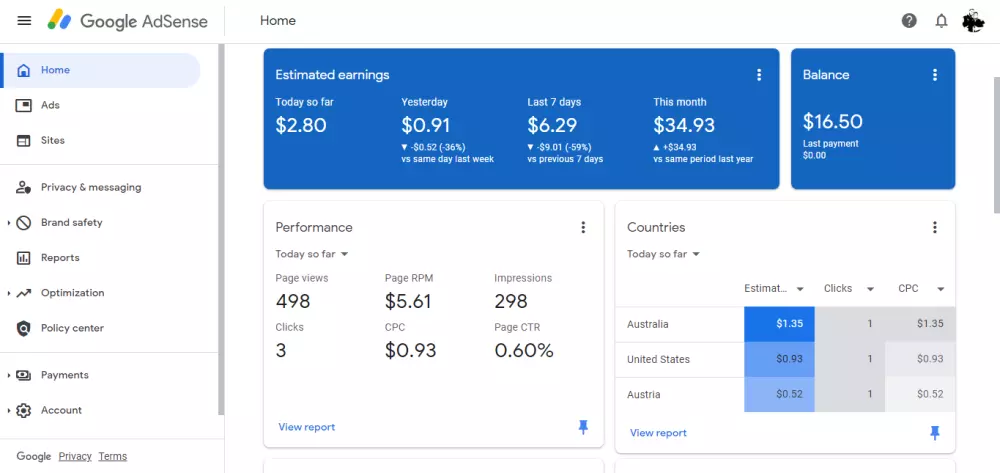Screen dimensions: 1000x473
Task: Open Countries card options menu
Action: point(935,227)
